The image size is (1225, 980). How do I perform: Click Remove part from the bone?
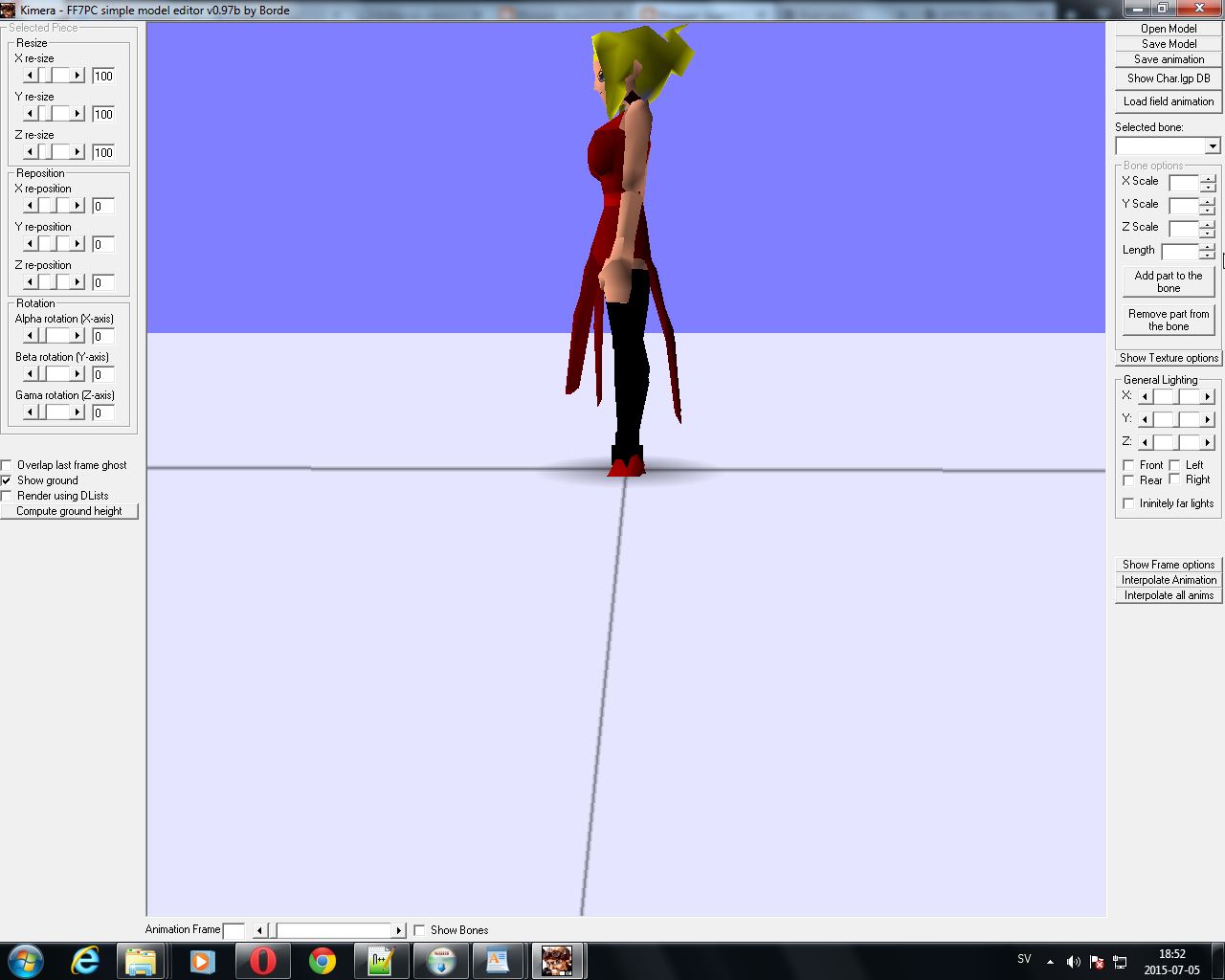pyautogui.click(x=1169, y=320)
